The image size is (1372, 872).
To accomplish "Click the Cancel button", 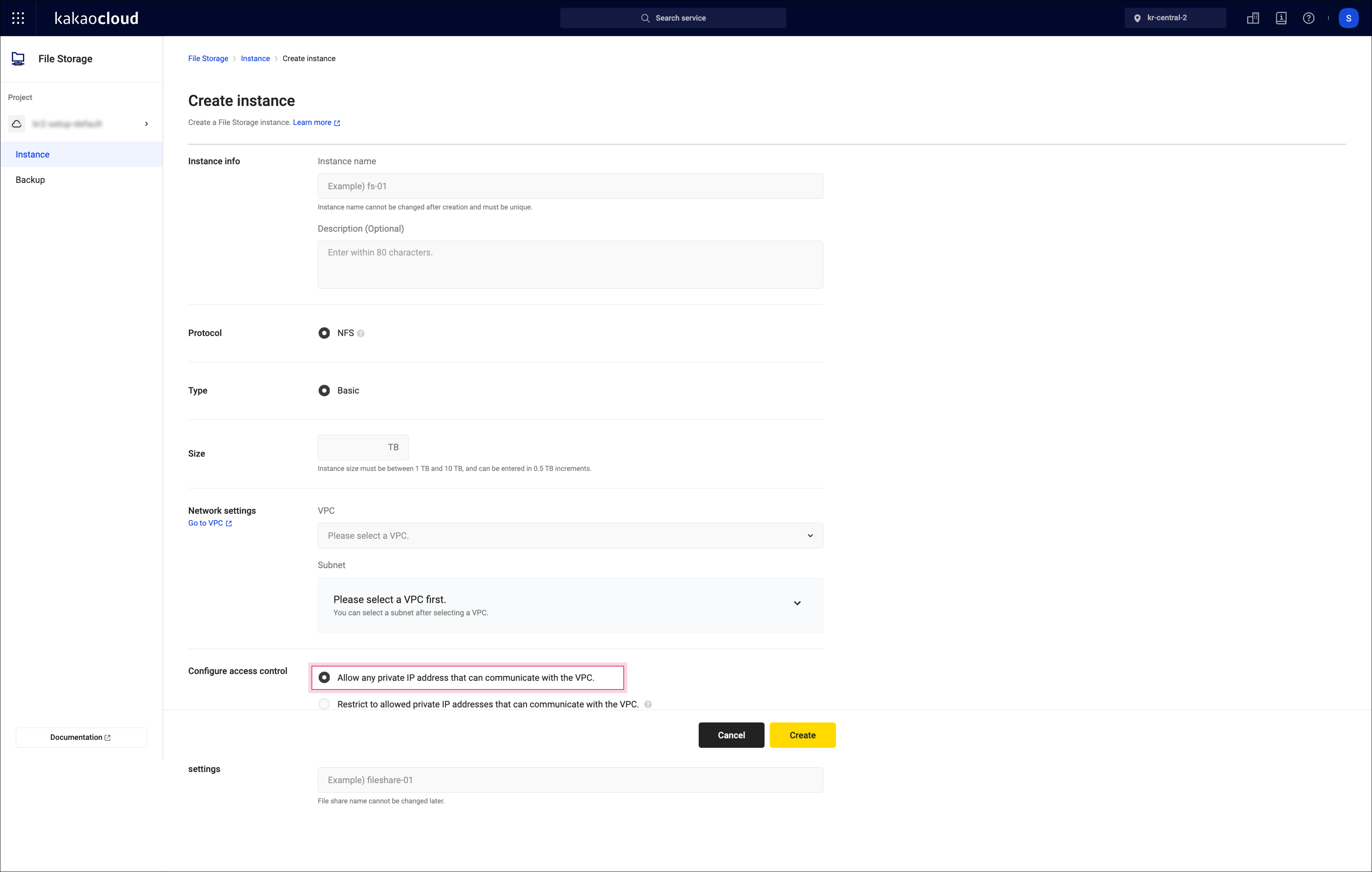I will 732,735.
